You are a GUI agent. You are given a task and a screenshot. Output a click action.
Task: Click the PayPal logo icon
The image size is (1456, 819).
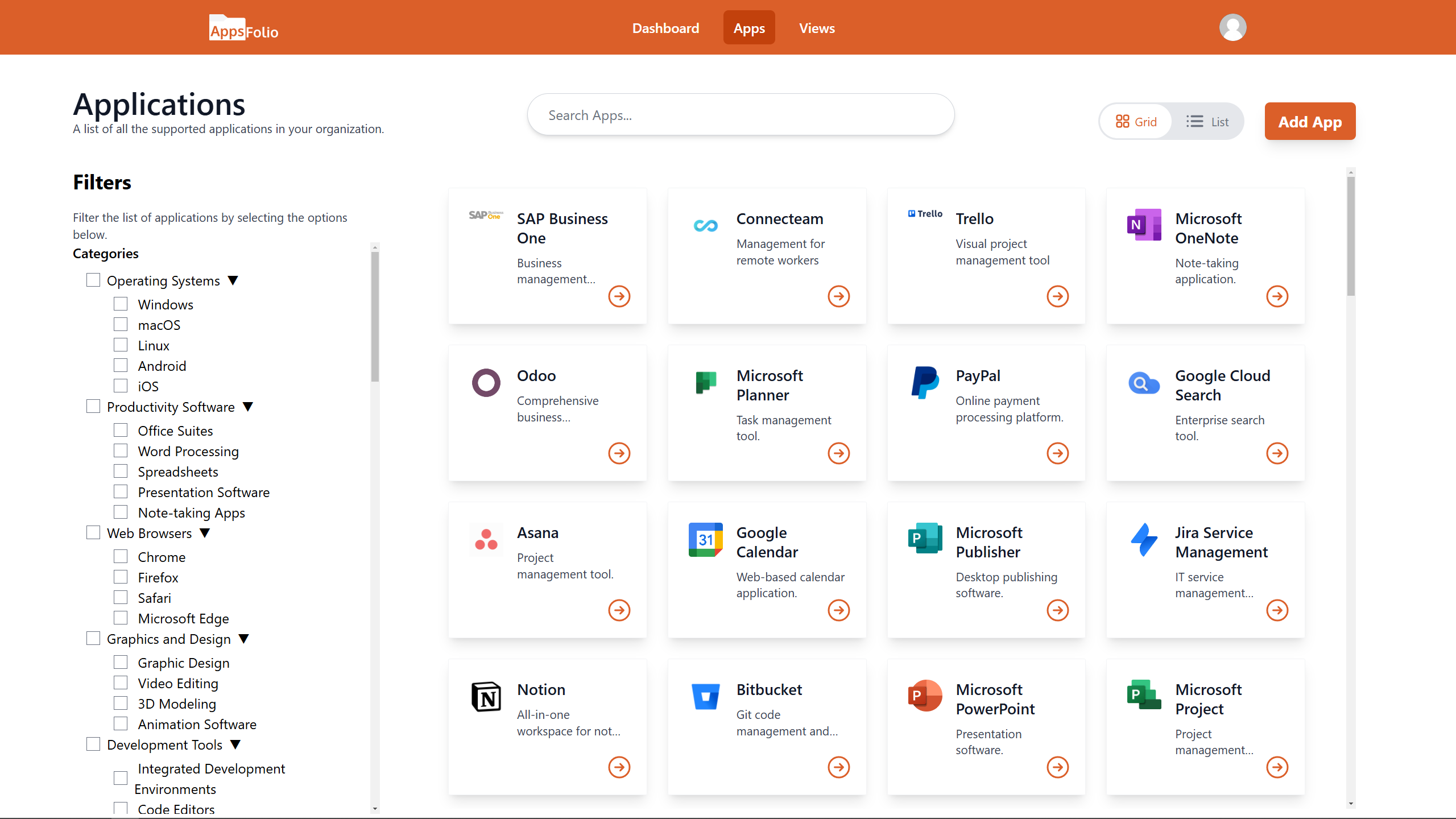(x=925, y=382)
